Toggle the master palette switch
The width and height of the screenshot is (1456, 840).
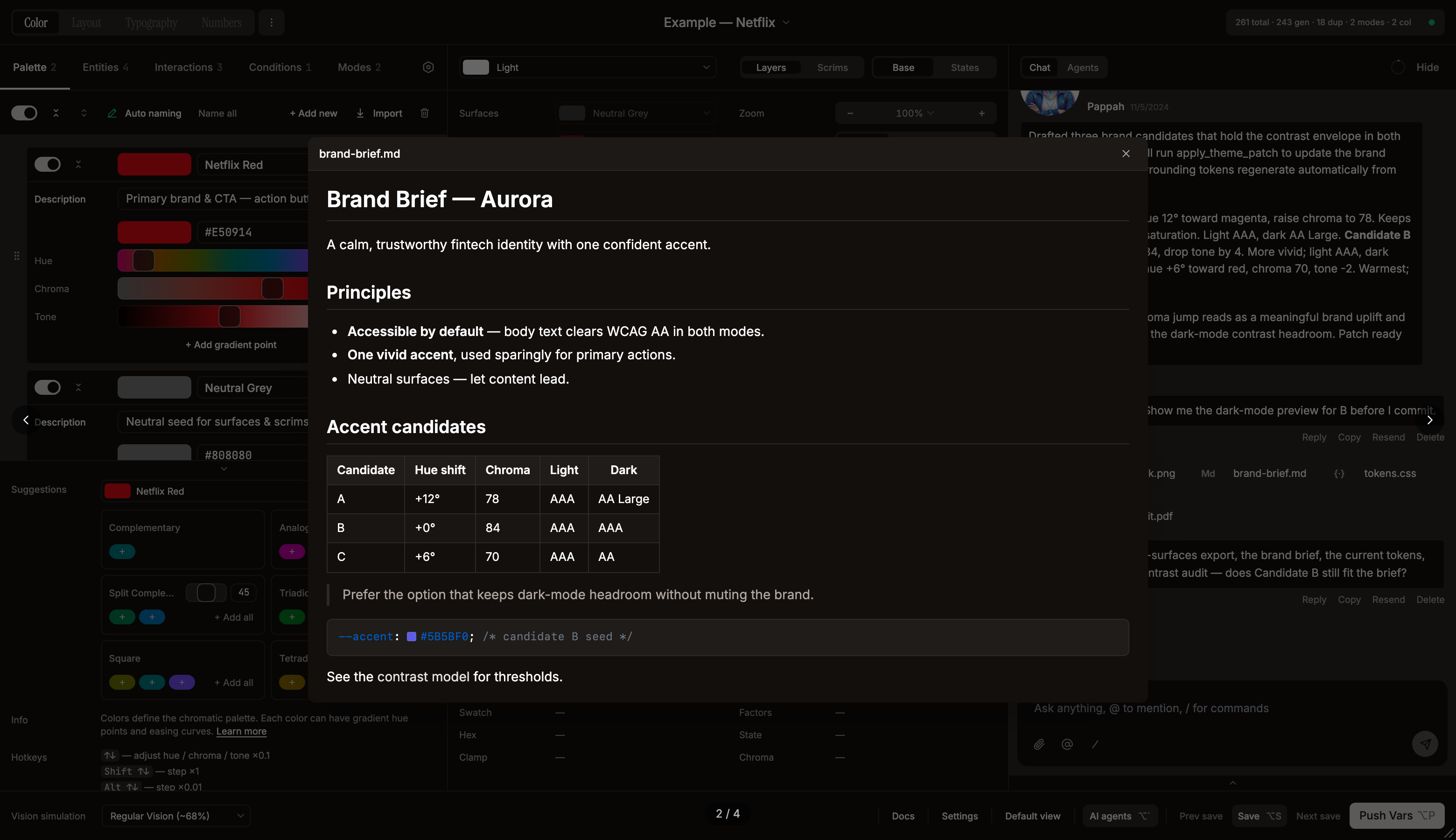coord(24,113)
